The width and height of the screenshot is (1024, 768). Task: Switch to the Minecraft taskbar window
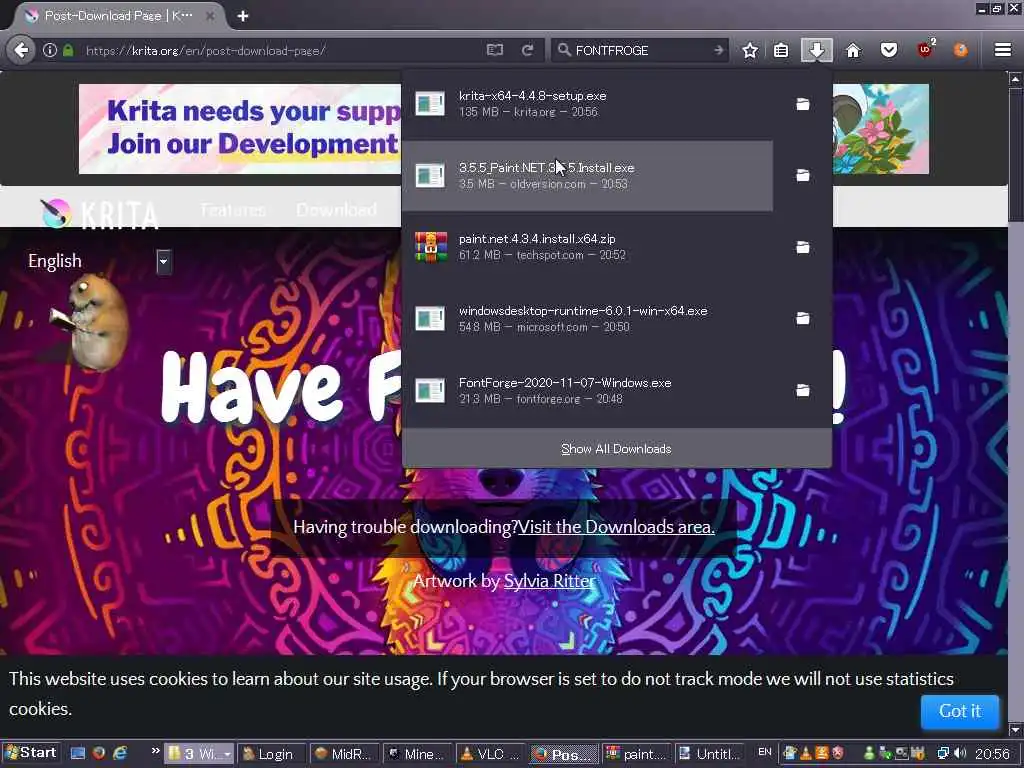click(x=417, y=754)
